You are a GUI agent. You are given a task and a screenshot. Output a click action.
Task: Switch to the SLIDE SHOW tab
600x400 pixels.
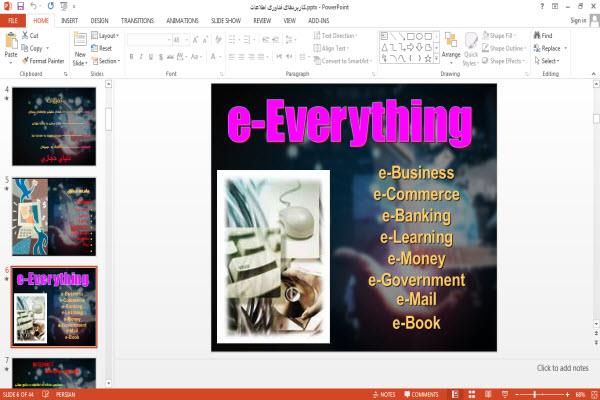click(x=226, y=21)
